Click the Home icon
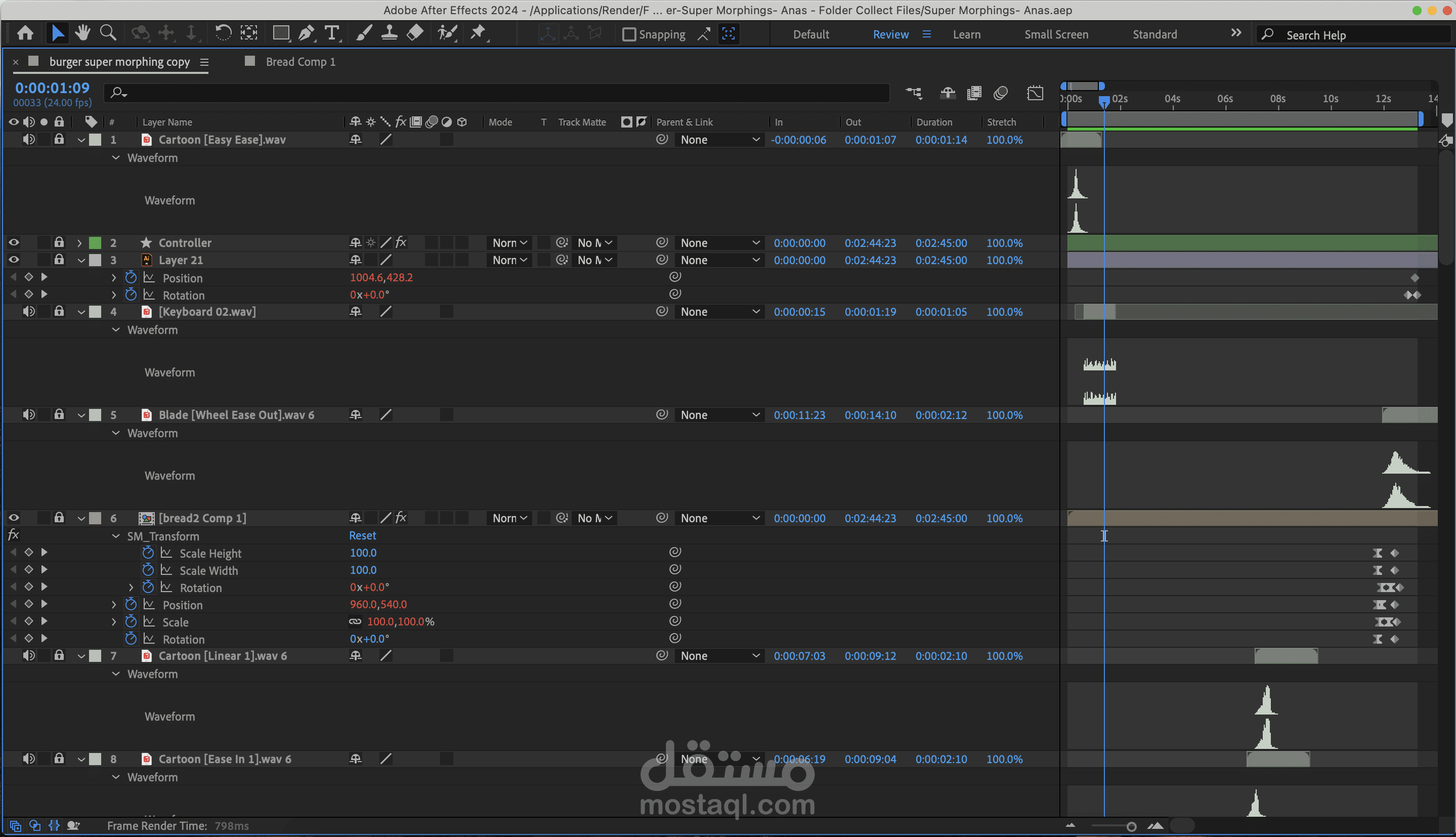Screen dimensions: 1456x837 [x=25, y=33]
